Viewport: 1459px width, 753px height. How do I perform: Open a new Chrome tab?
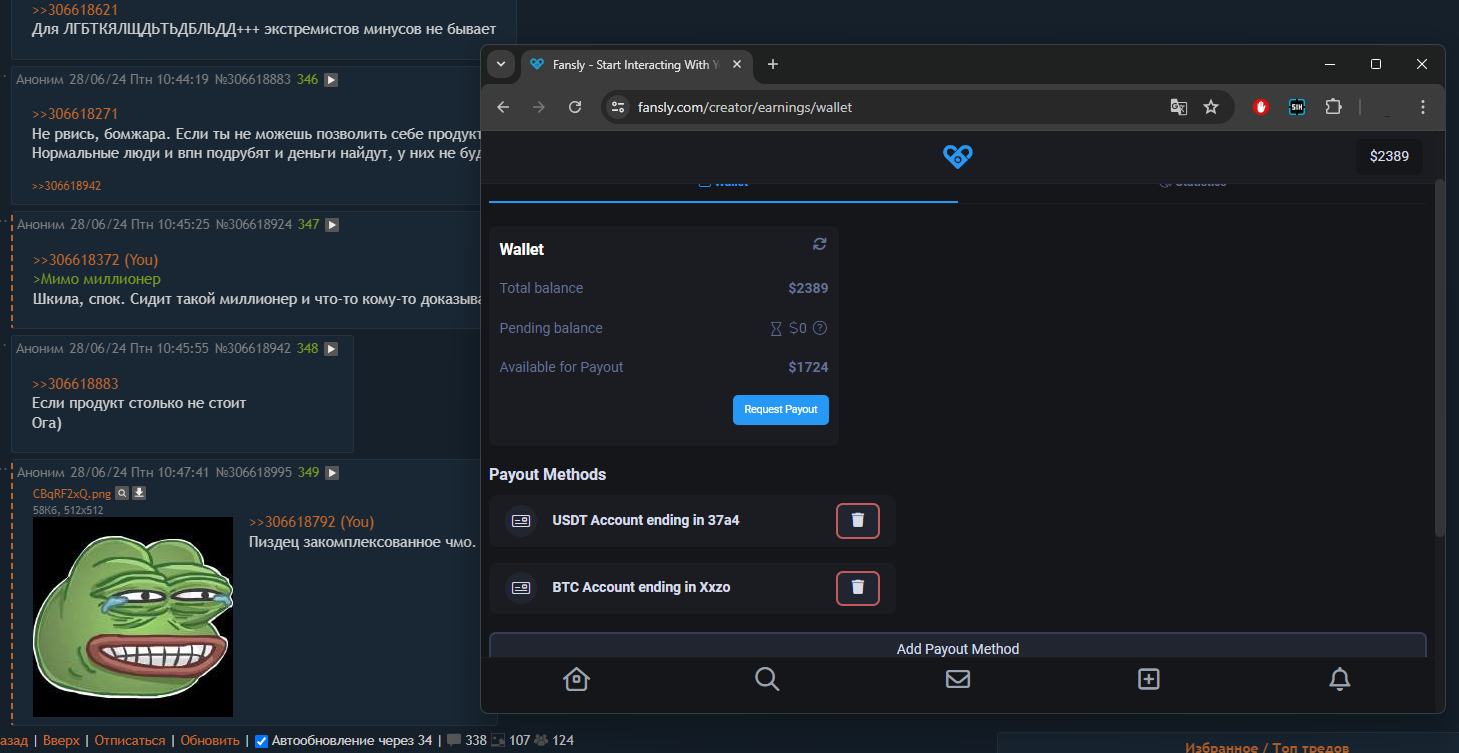(772, 64)
